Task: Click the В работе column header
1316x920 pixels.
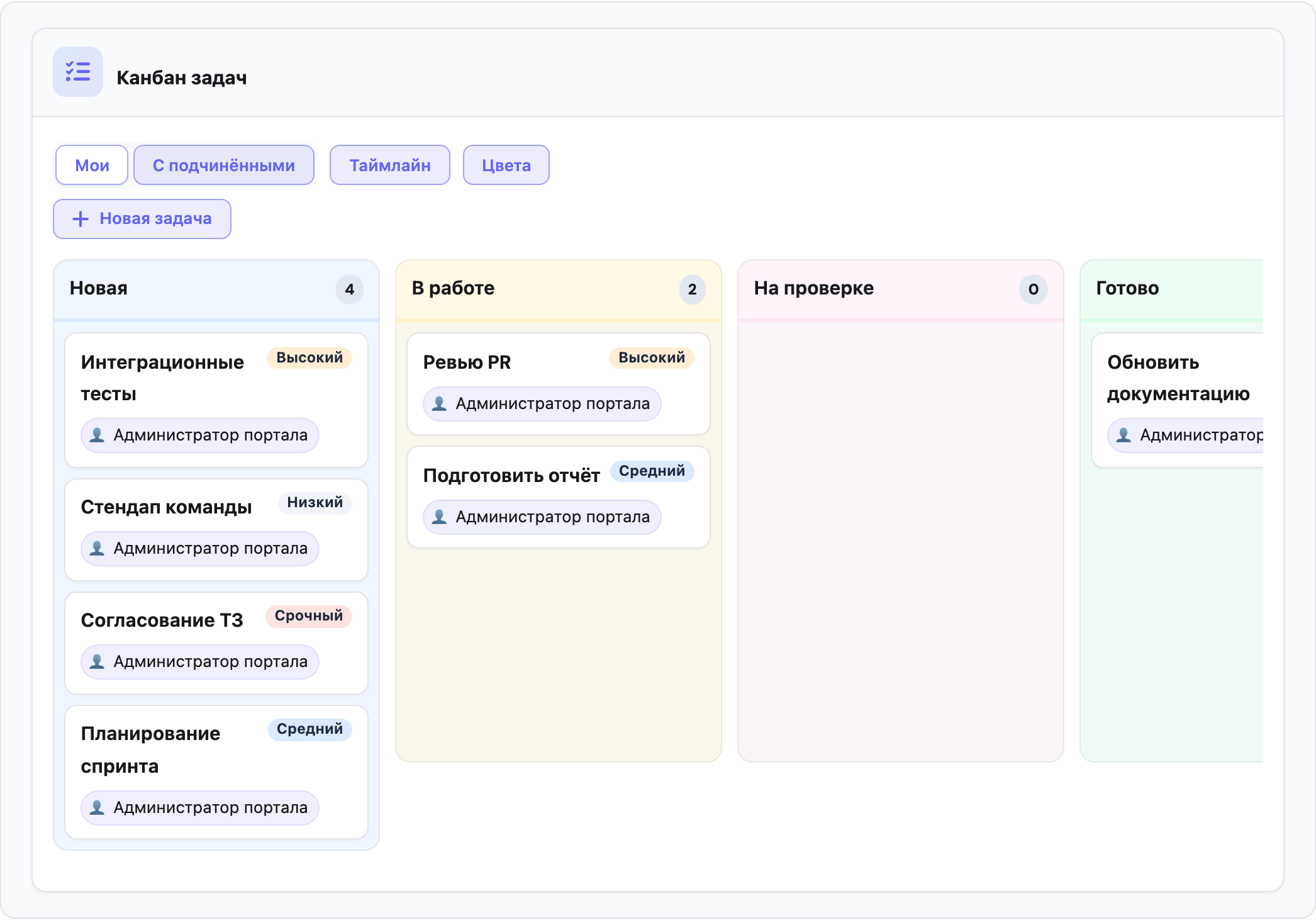Action: pos(559,289)
